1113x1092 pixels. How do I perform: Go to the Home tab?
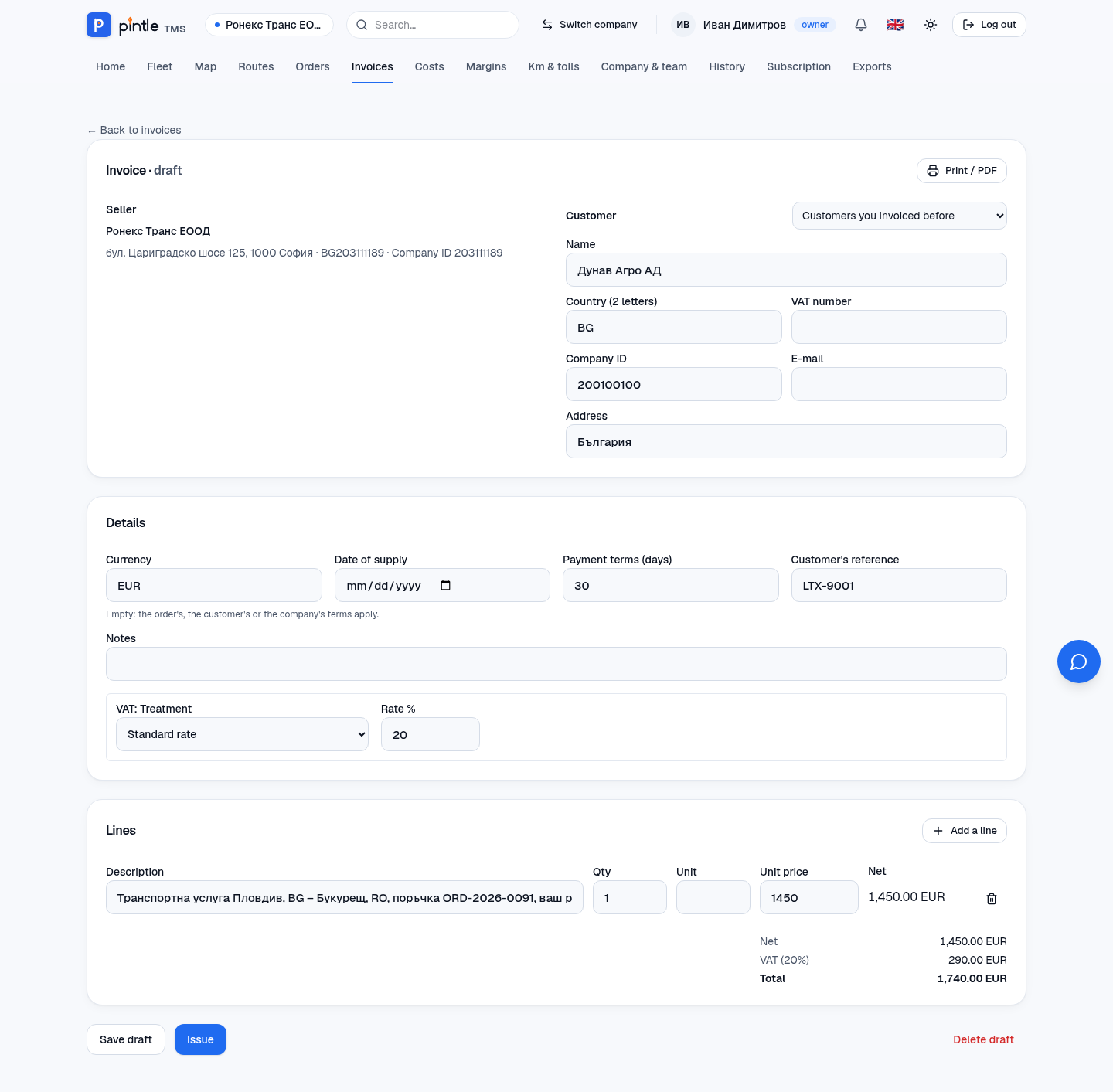(111, 66)
